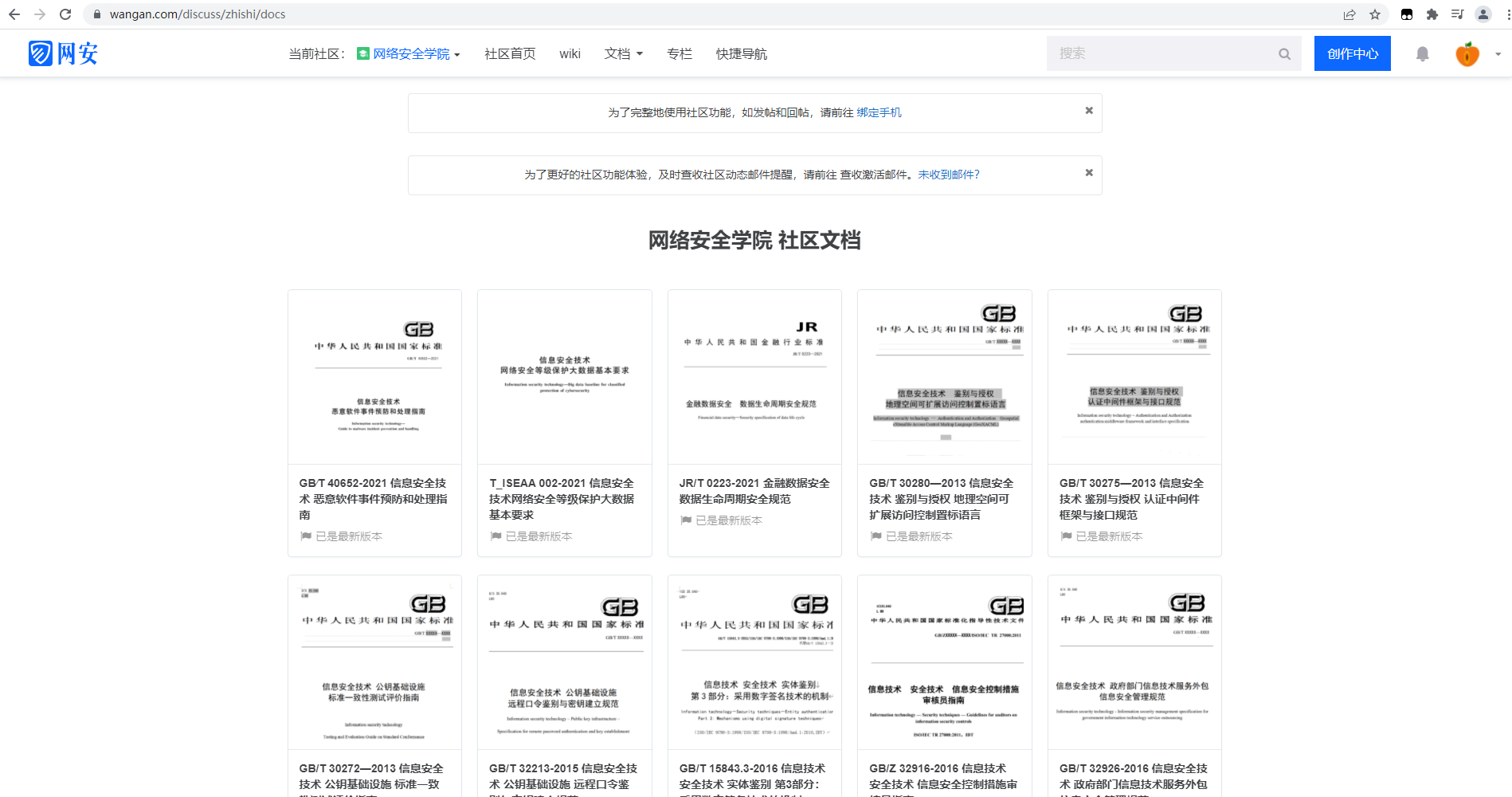Viewport: 1512px width, 797px height.
Task: Open GB/T 30275—2013 cover thumbnail
Action: click(1134, 377)
